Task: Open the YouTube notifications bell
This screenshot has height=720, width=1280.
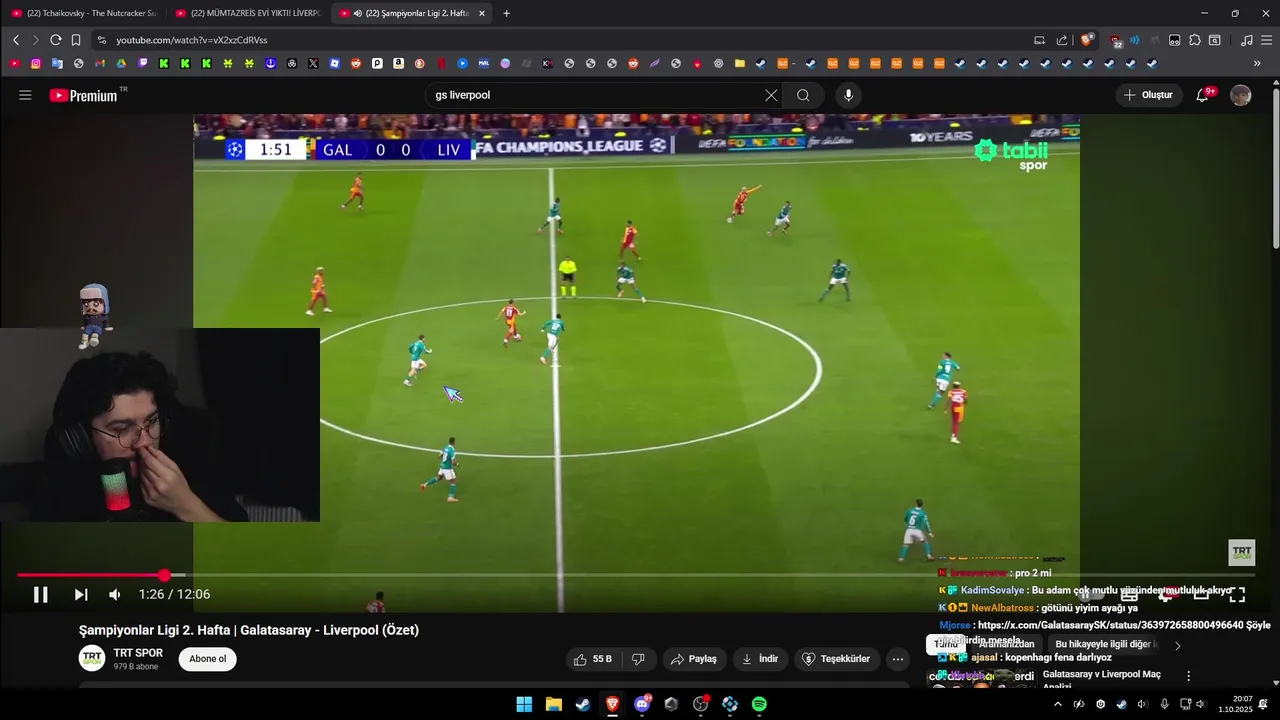Action: (x=1204, y=95)
